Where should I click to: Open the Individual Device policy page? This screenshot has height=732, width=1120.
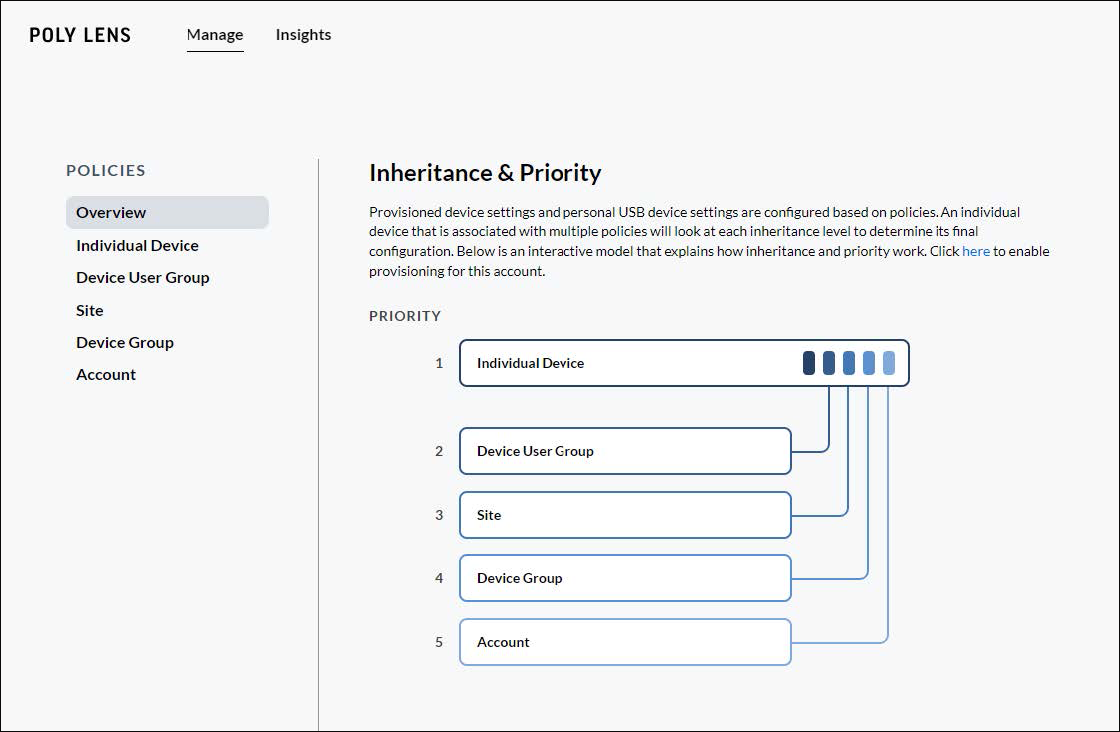(137, 245)
